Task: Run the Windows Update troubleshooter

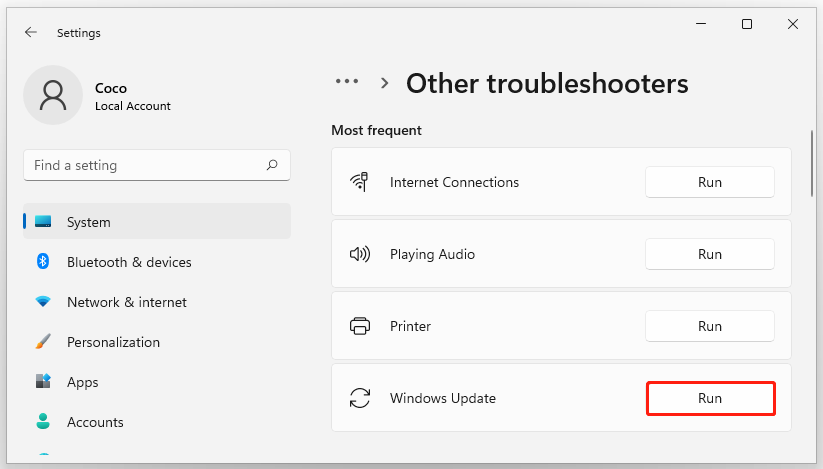Action: coord(710,398)
